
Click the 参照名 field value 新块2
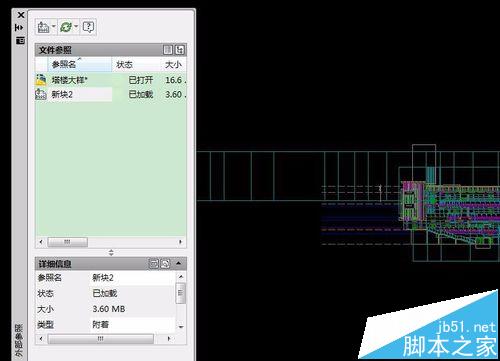pos(103,277)
